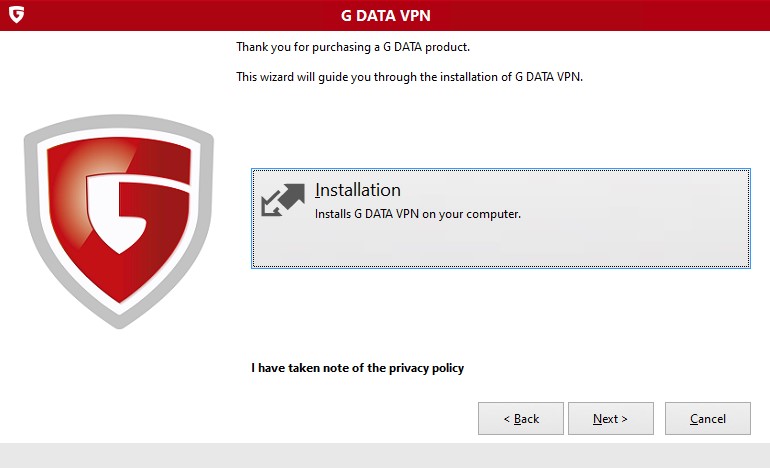Click the 'G DATA VPN' window title
This screenshot has width=770, height=468.
385,15
